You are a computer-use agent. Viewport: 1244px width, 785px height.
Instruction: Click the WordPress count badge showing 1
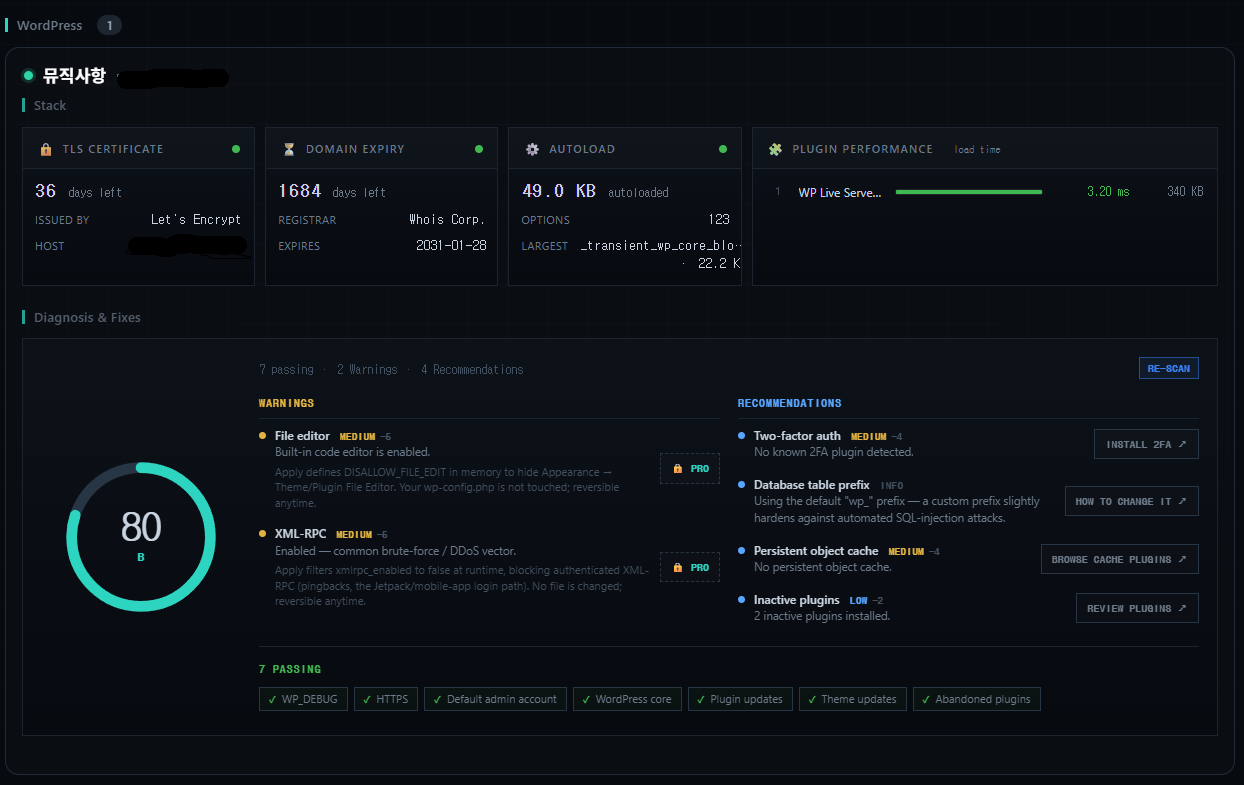pyautogui.click(x=109, y=25)
